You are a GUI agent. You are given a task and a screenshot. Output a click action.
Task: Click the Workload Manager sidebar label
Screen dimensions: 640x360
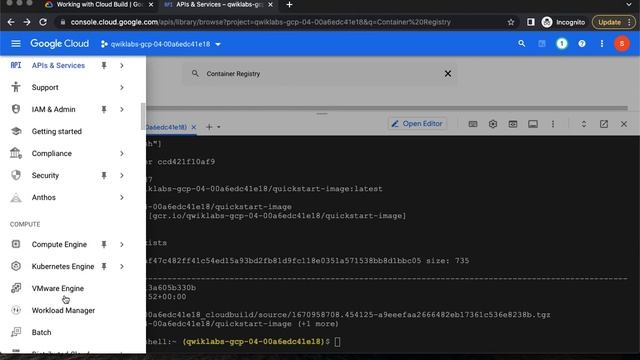pyautogui.click(x=63, y=311)
